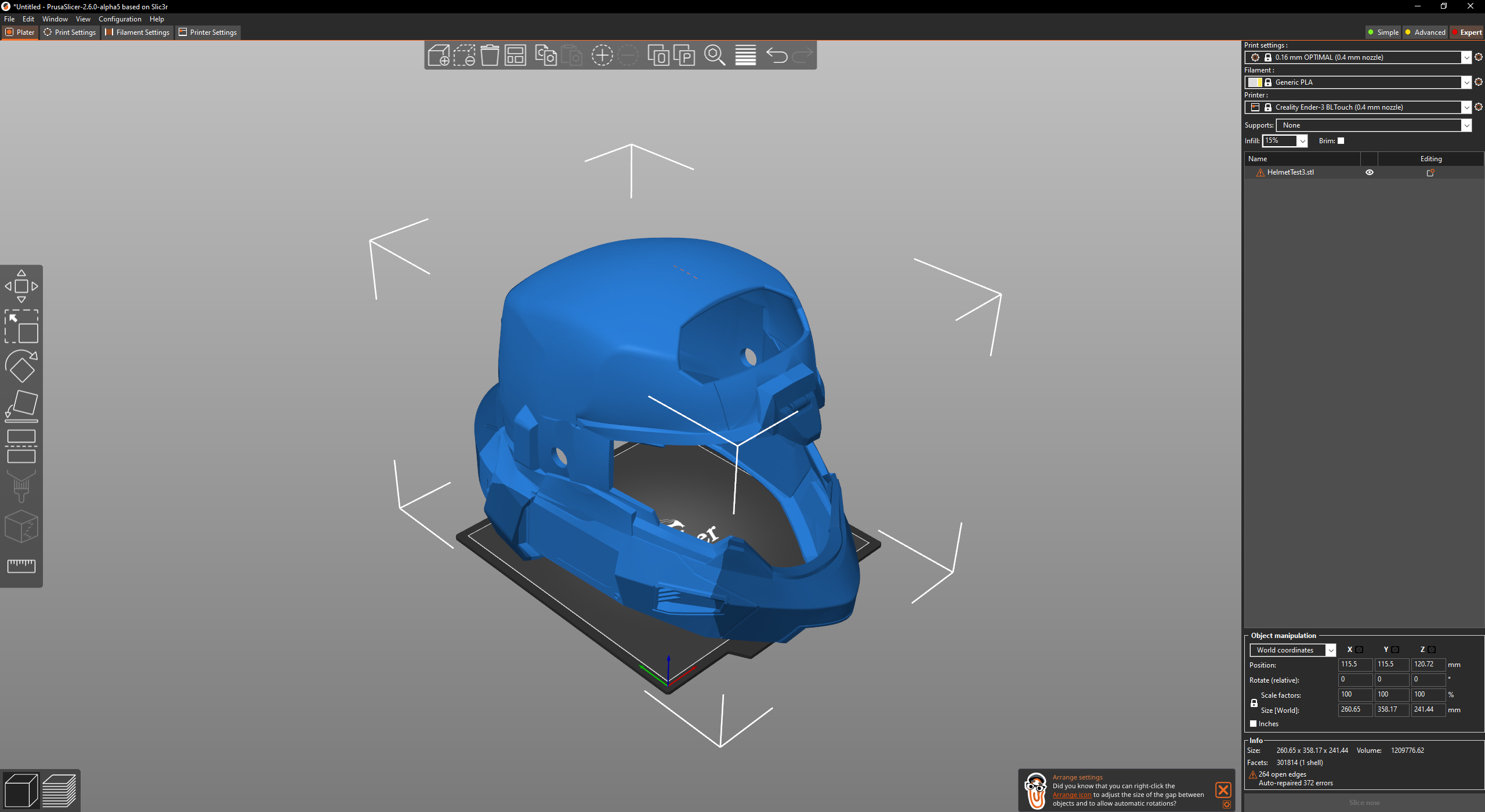Viewport: 1485px width, 812px height.
Task: Click the Rotate Z input field
Action: (1428, 680)
